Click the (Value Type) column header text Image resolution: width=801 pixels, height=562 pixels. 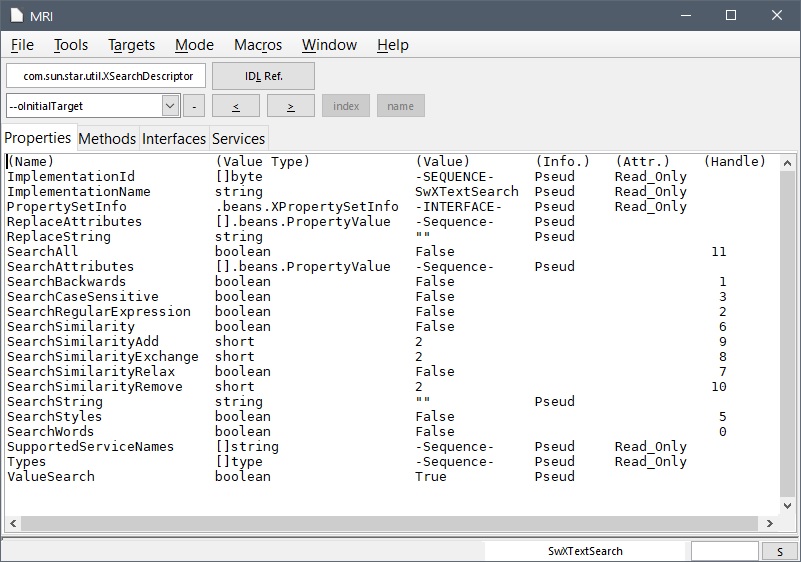[x=263, y=161]
